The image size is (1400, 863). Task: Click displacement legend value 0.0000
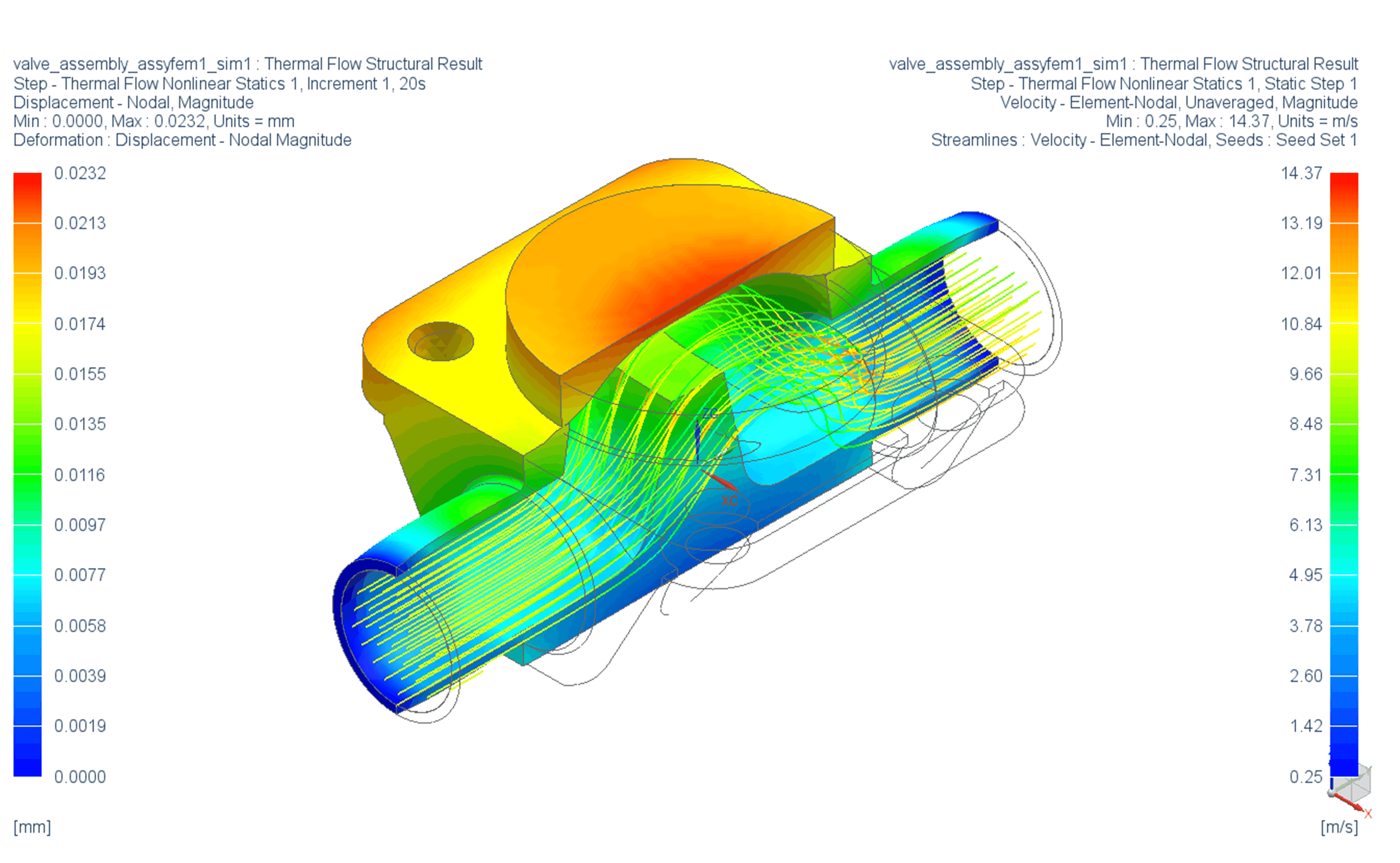[80, 777]
